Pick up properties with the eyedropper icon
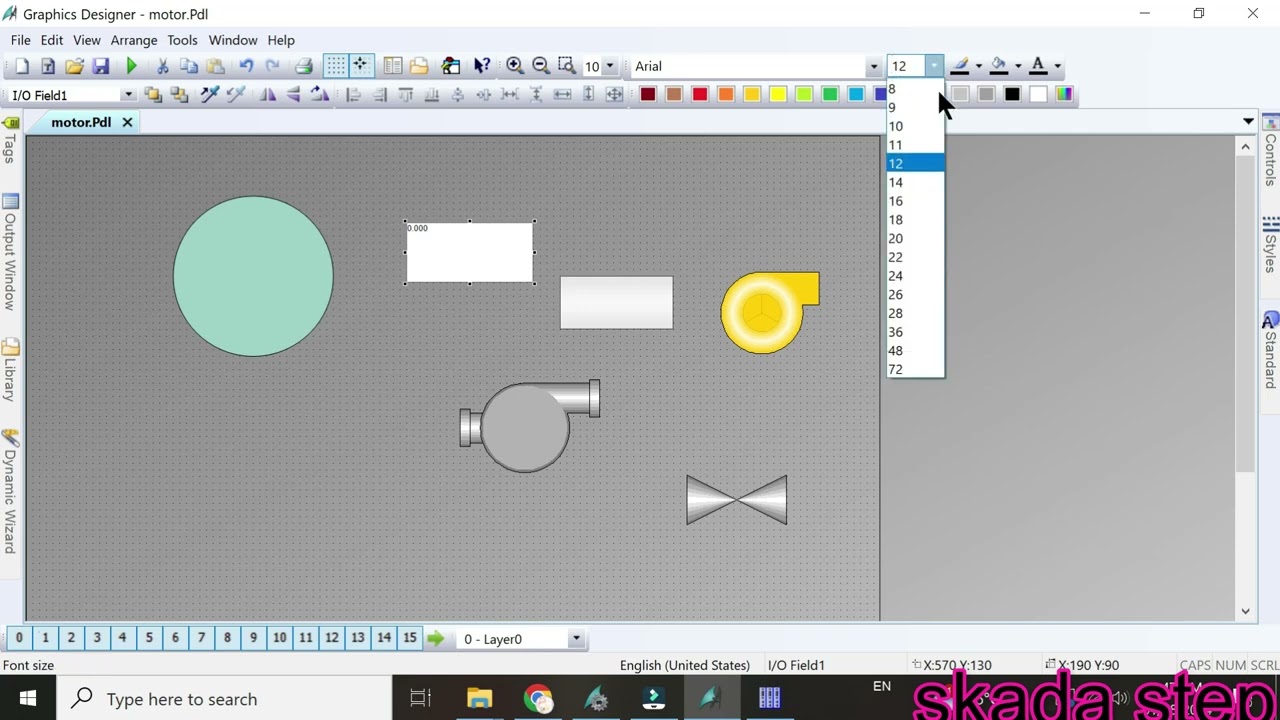 click(x=209, y=94)
